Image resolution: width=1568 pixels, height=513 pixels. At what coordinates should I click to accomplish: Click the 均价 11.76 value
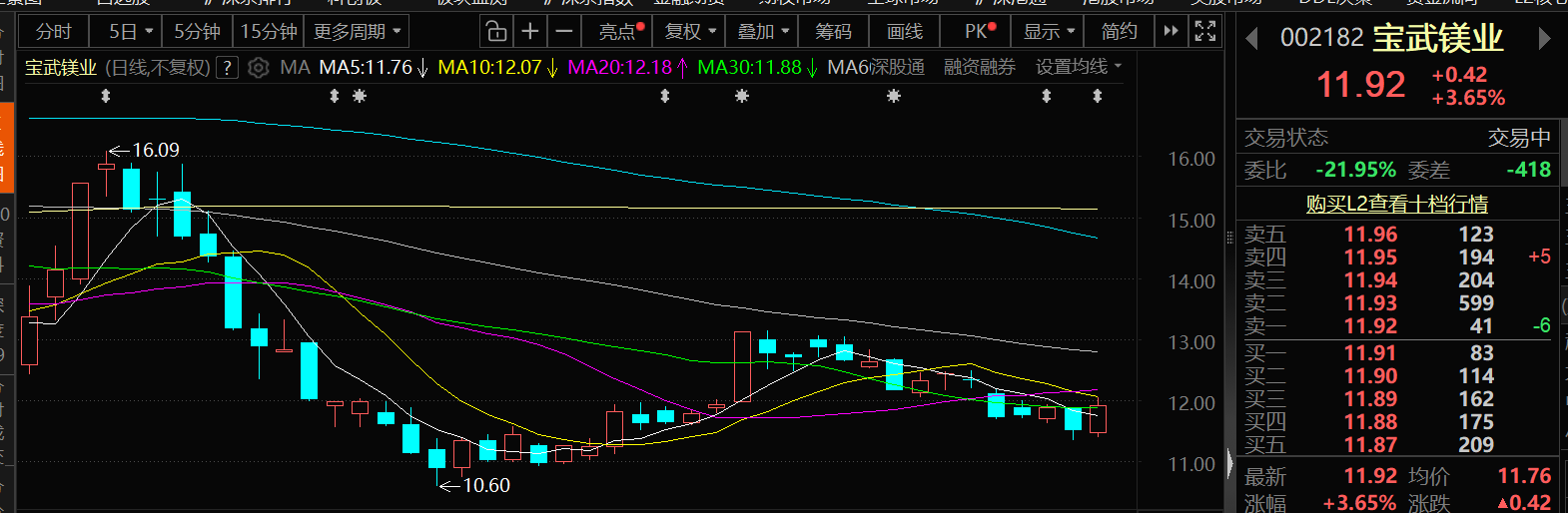[x=1524, y=476]
